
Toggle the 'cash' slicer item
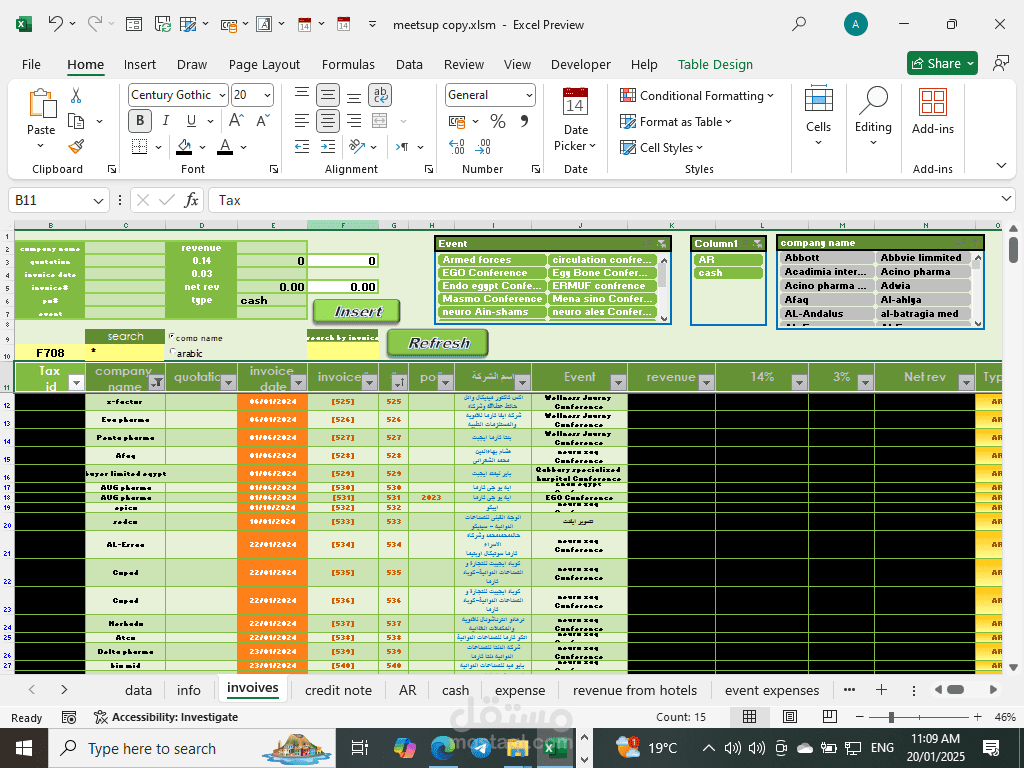tap(728, 273)
